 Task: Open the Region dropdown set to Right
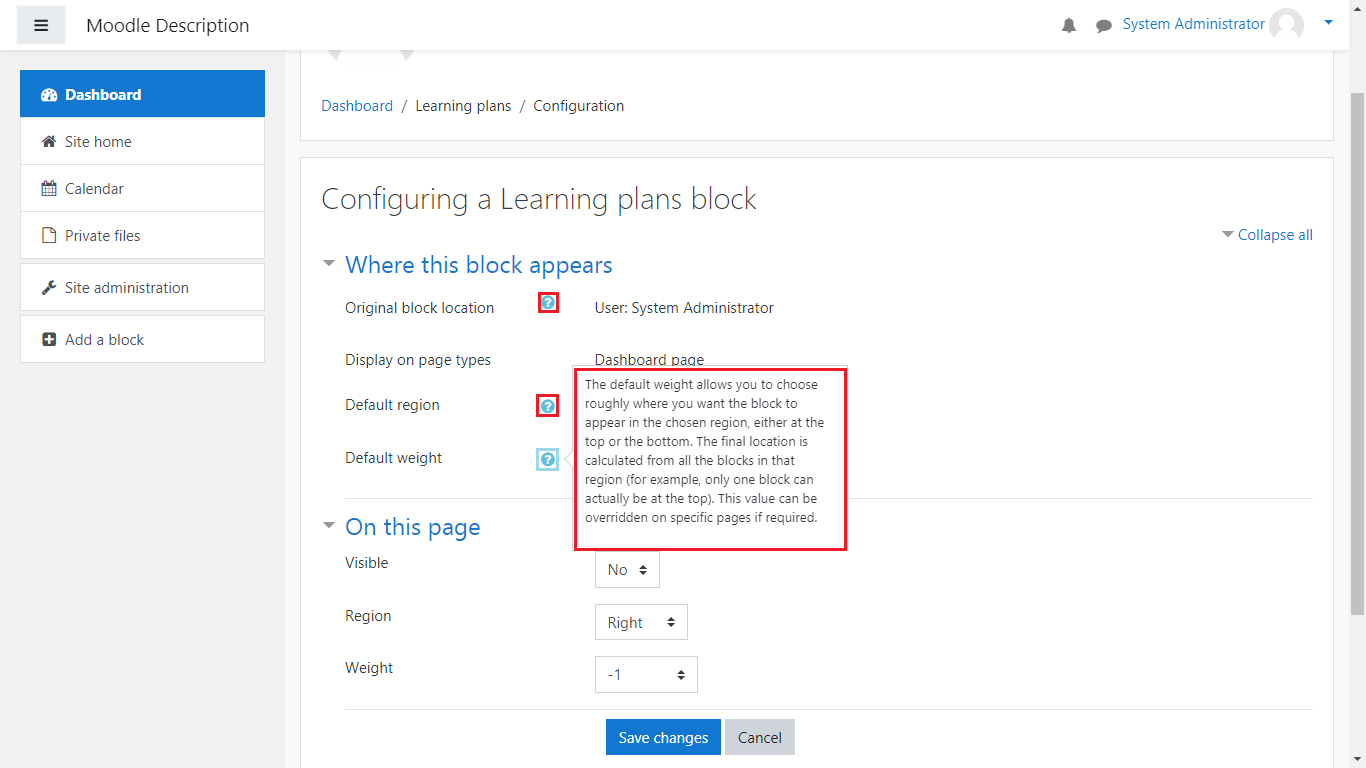click(641, 622)
